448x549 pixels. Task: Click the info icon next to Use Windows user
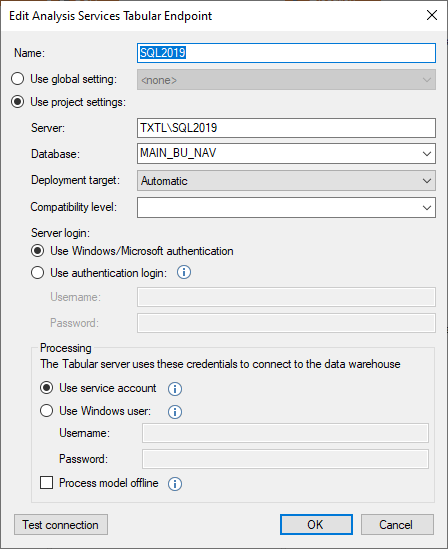[175, 412]
